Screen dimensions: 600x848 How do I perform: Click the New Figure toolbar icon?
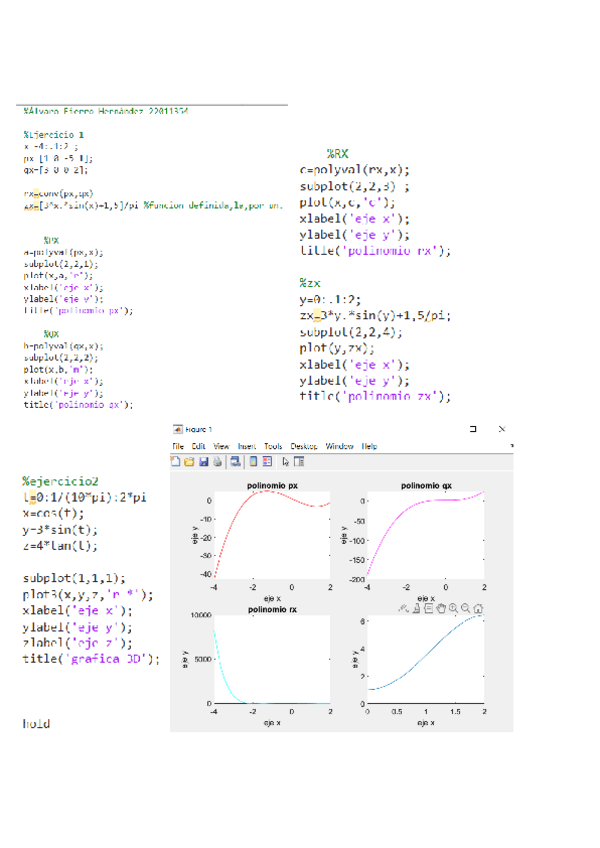pos(176,462)
